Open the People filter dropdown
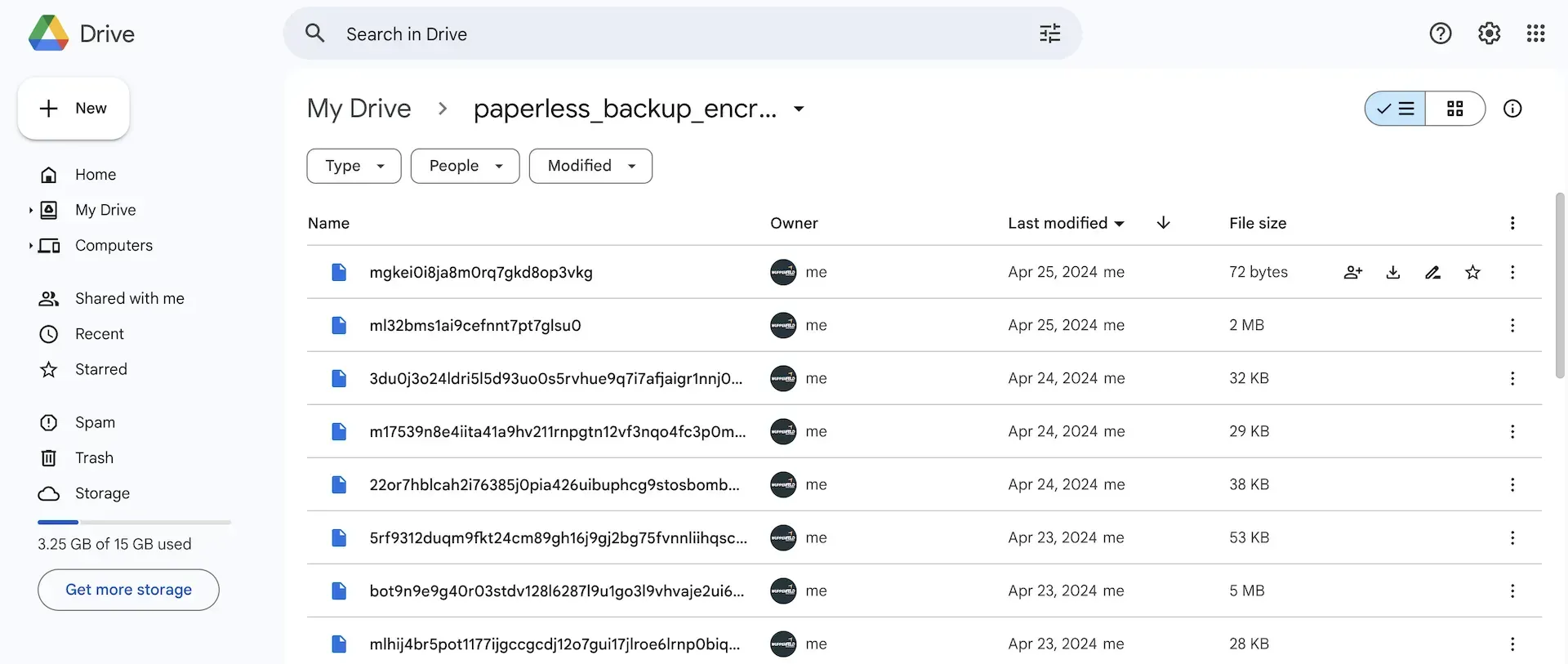Viewport: 1568px width, 664px height. 465,166
